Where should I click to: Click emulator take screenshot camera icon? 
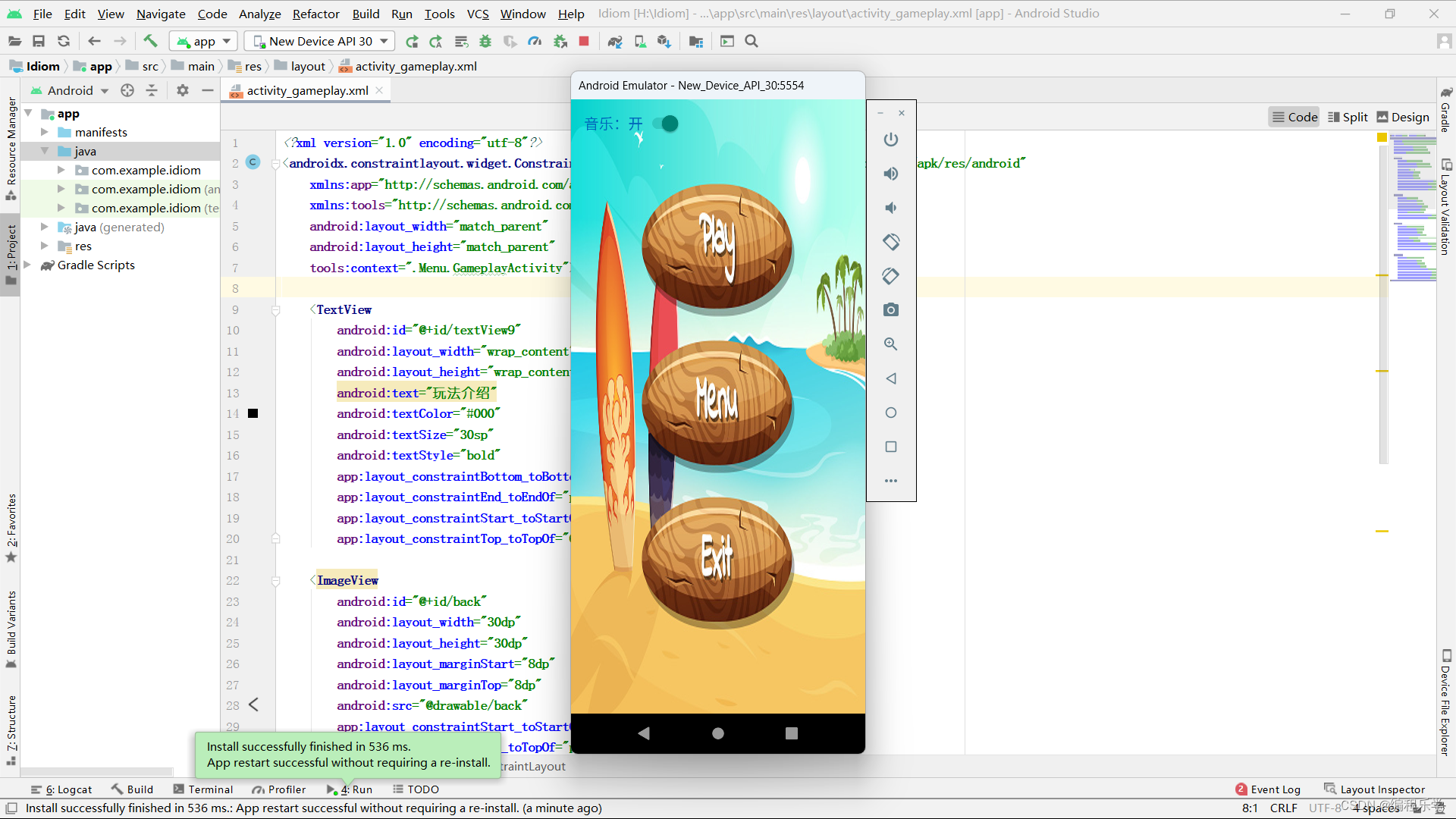891,309
